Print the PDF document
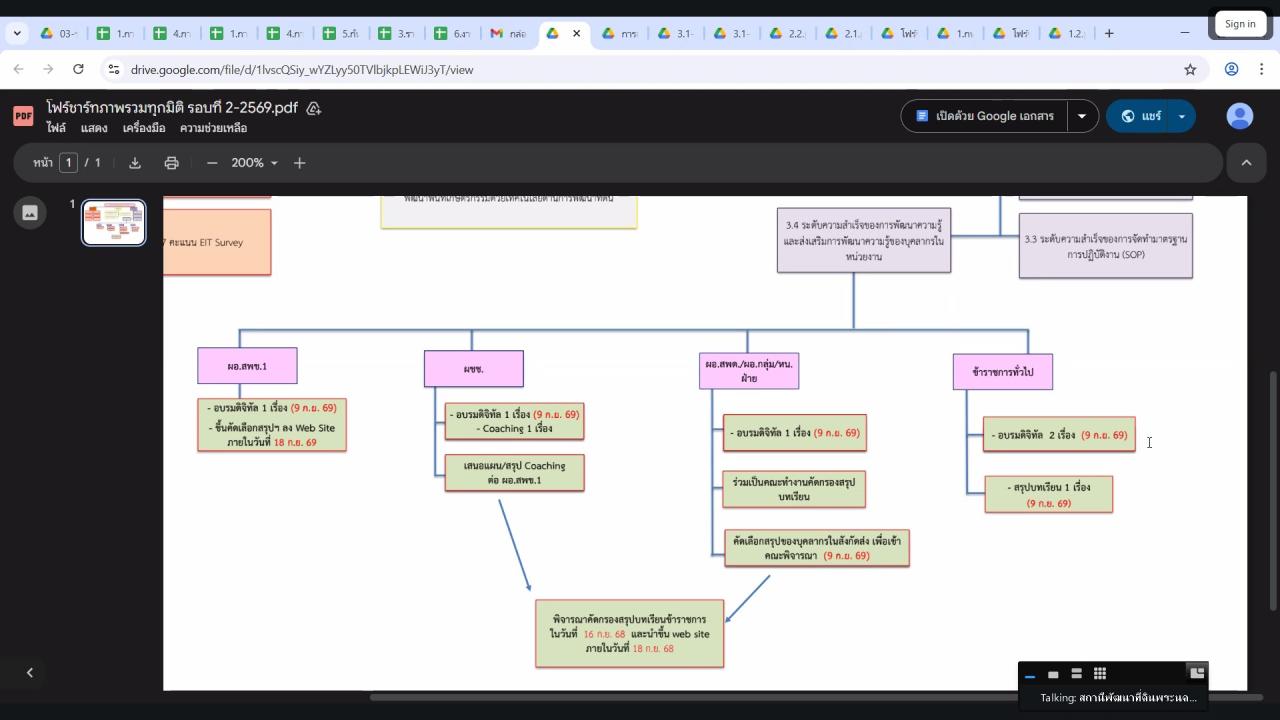 (x=171, y=163)
